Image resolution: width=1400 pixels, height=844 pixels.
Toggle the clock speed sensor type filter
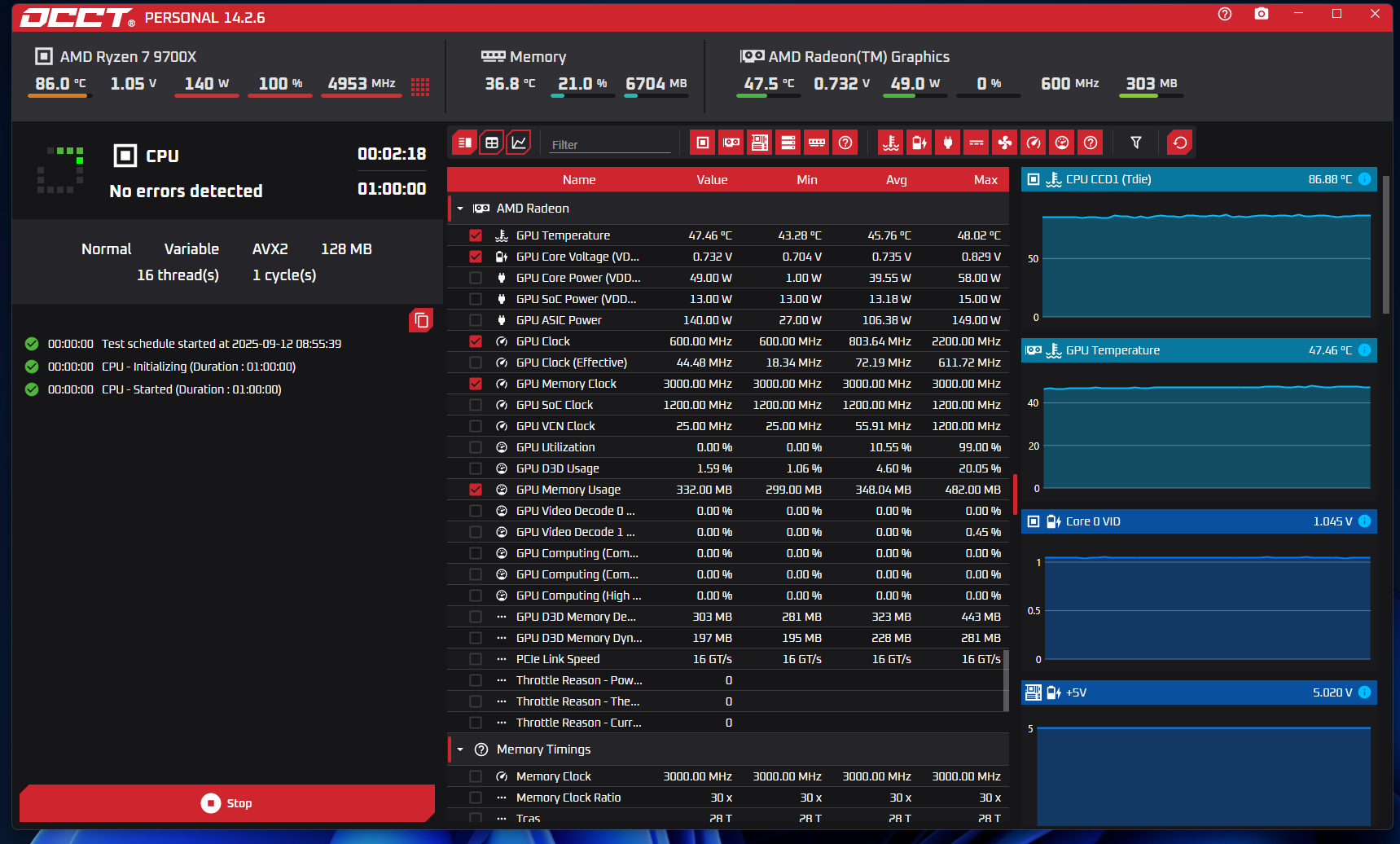pos(1034,143)
